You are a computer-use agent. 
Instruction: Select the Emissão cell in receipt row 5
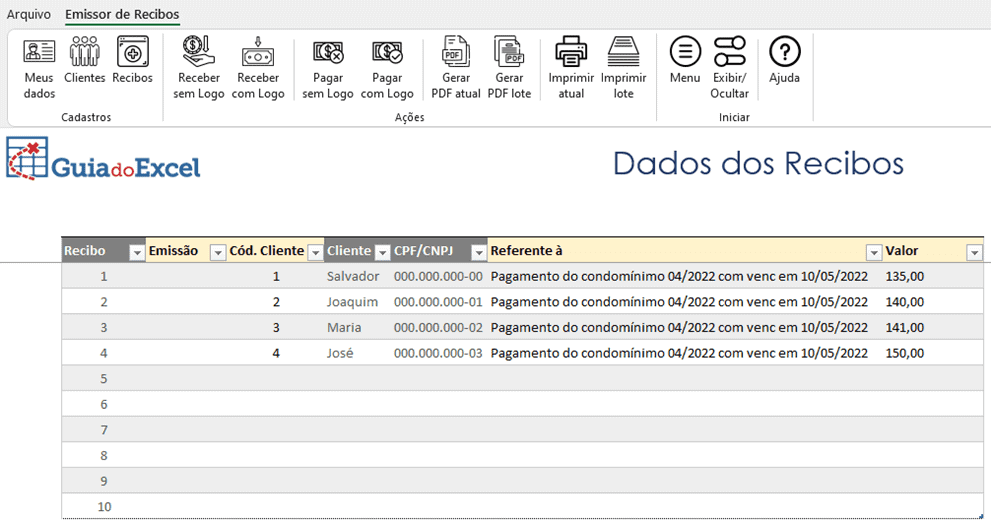(x=186, y=379)
